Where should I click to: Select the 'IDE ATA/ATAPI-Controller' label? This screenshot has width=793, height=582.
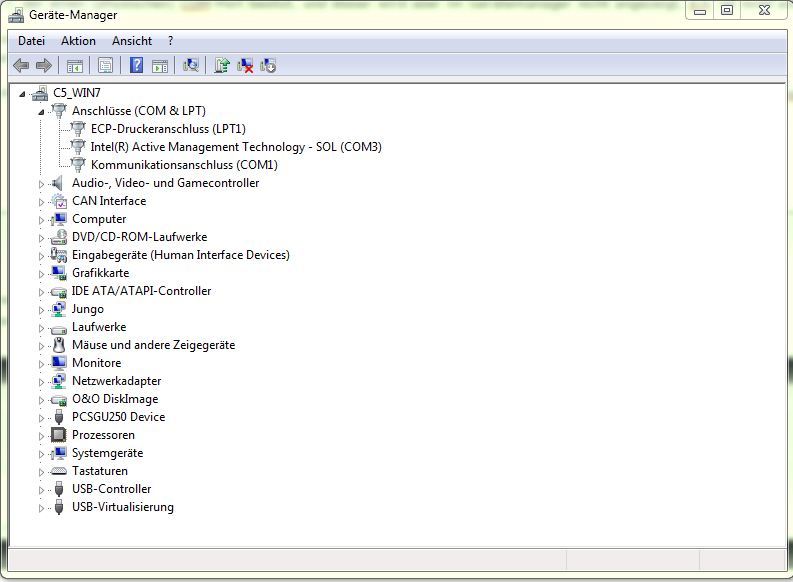pyautogui.click(x=141, y=291)
